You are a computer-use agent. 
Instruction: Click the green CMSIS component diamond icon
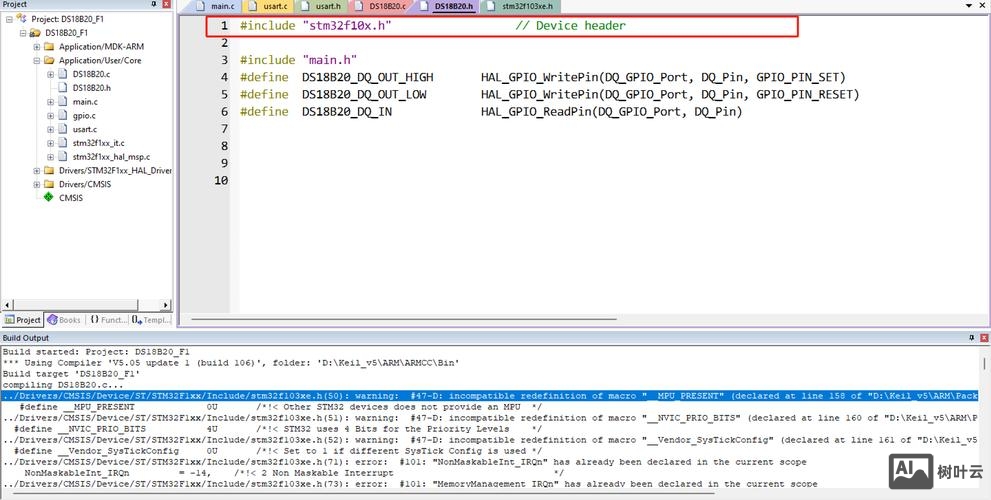48,198
